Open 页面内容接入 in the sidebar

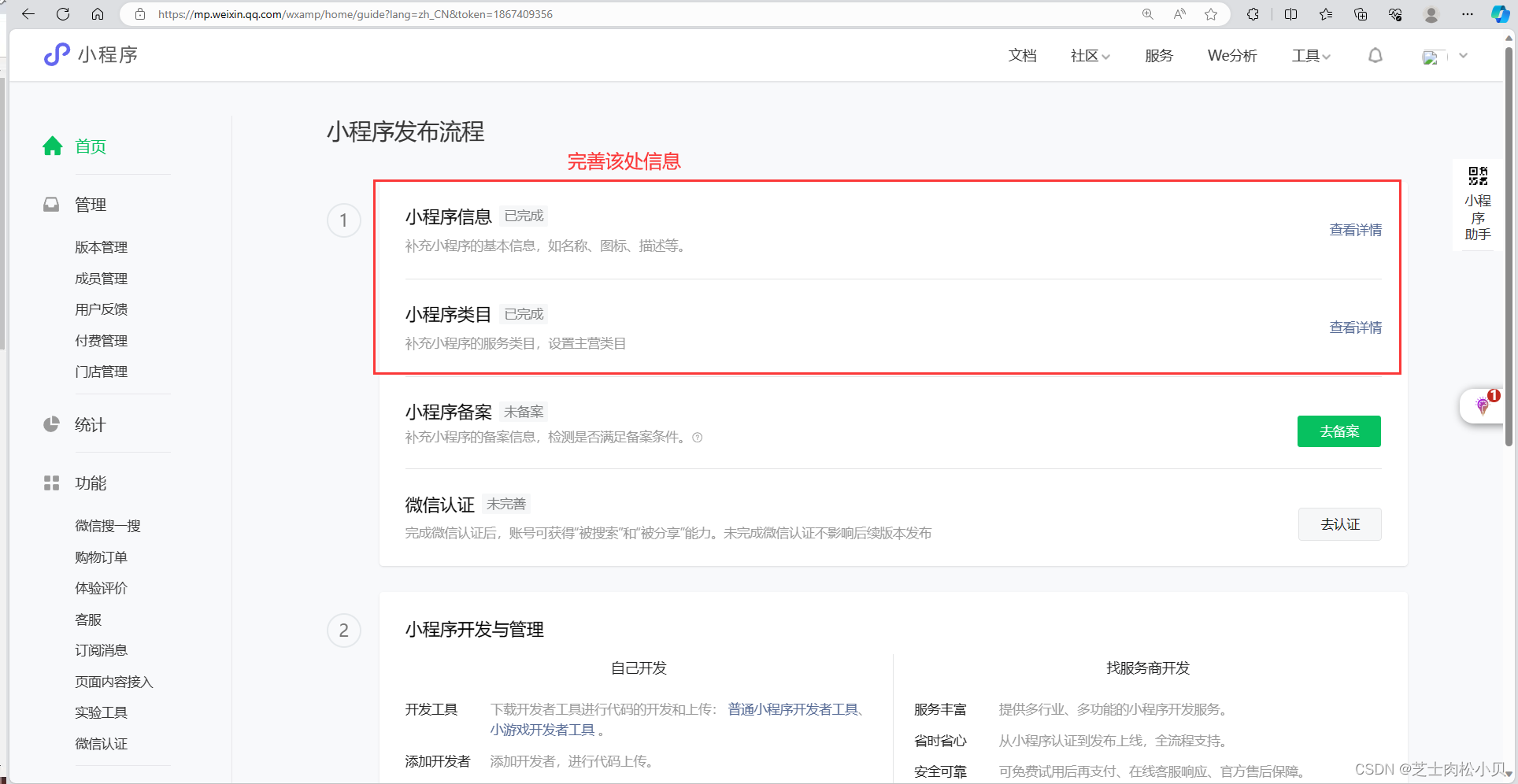pos(114,682)
